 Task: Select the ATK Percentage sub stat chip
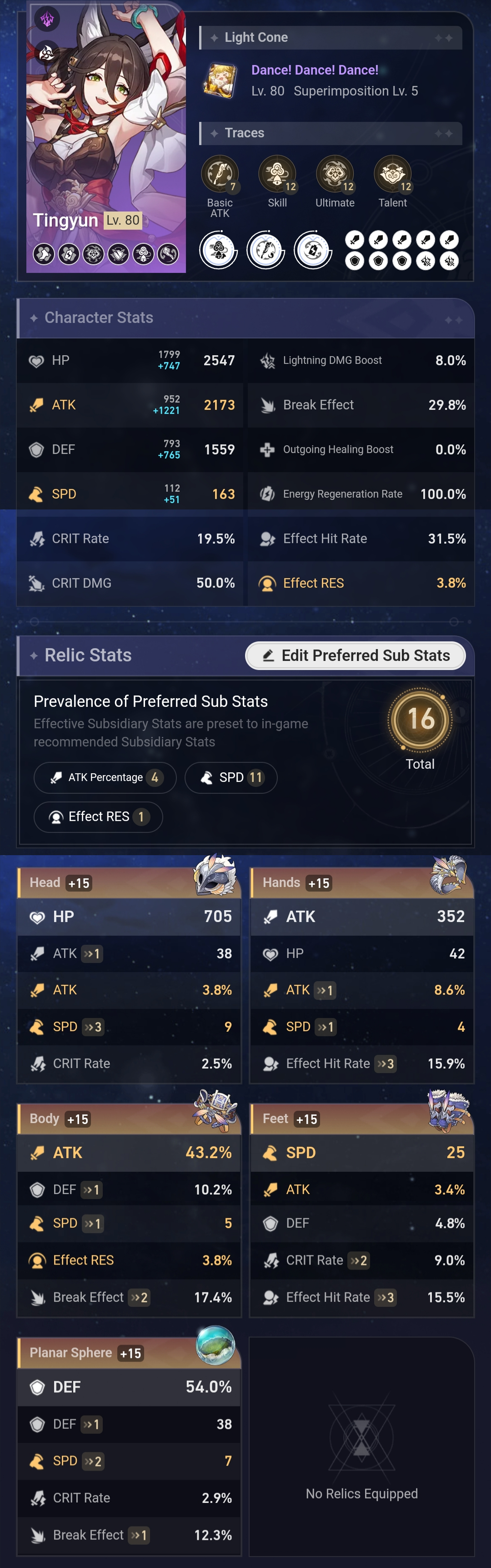[105, 777]
